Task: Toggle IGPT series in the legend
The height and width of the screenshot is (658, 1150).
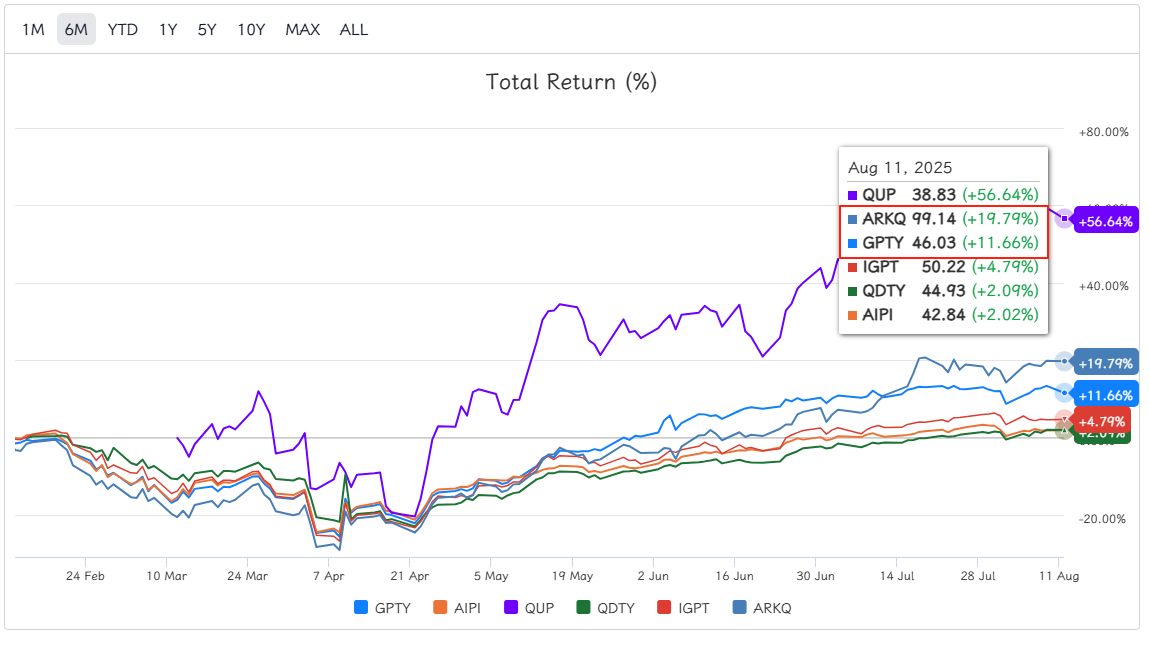Action: 684,608
